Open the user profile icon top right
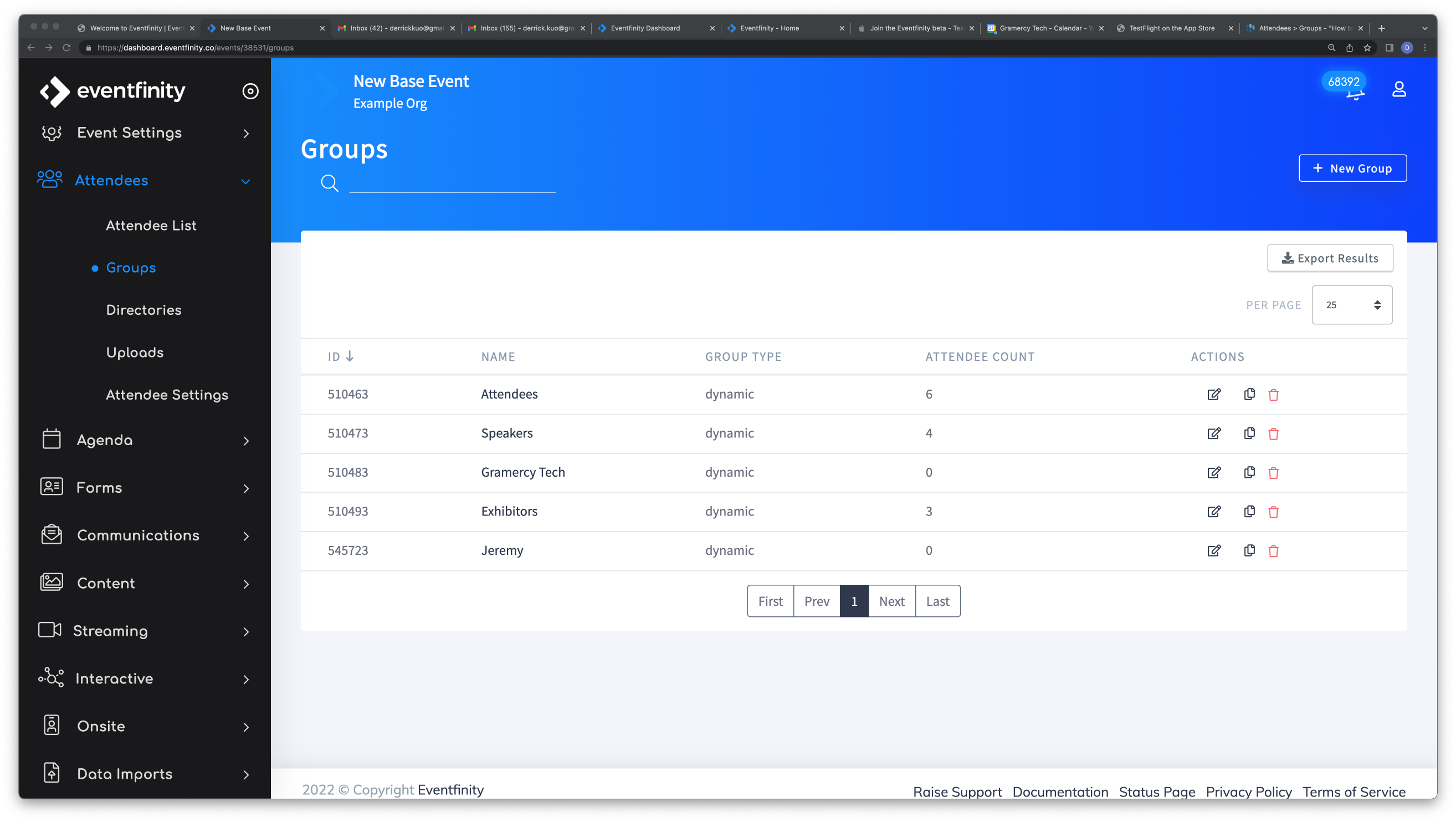1456x822 pixels. click(x=1399, y=88)
